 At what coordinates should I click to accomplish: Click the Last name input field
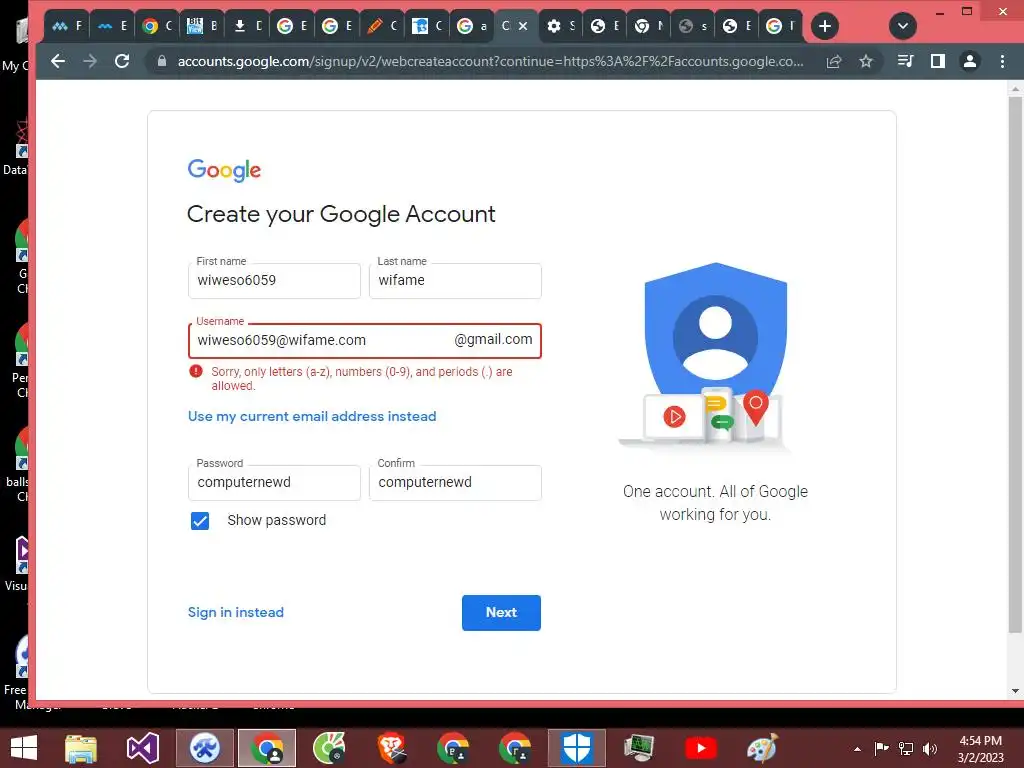pos(455,281)
